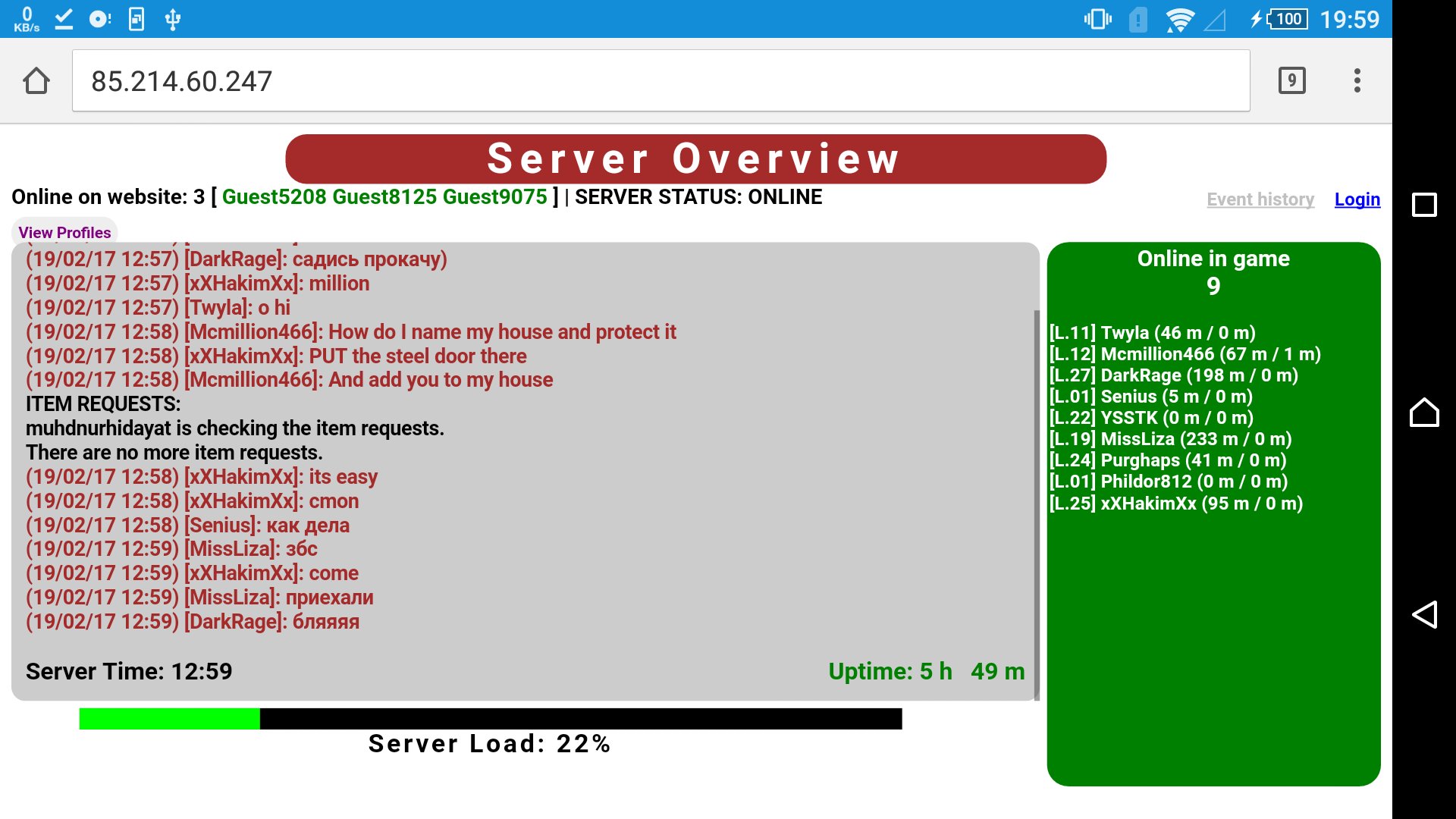Click the Server Overview header banner
The width and height of the screenshot is (1456, 819).
coord(695,159)
